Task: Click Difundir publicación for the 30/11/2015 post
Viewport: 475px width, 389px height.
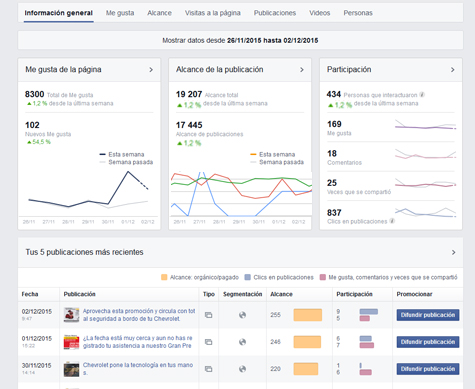Action: 428,369
